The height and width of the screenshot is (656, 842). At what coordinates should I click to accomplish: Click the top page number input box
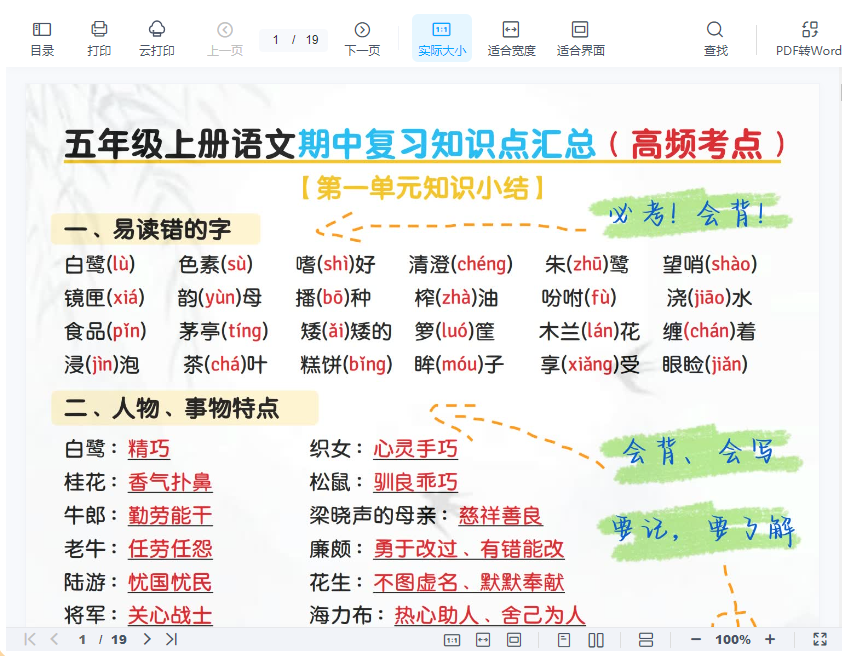(x=277, y=40)
